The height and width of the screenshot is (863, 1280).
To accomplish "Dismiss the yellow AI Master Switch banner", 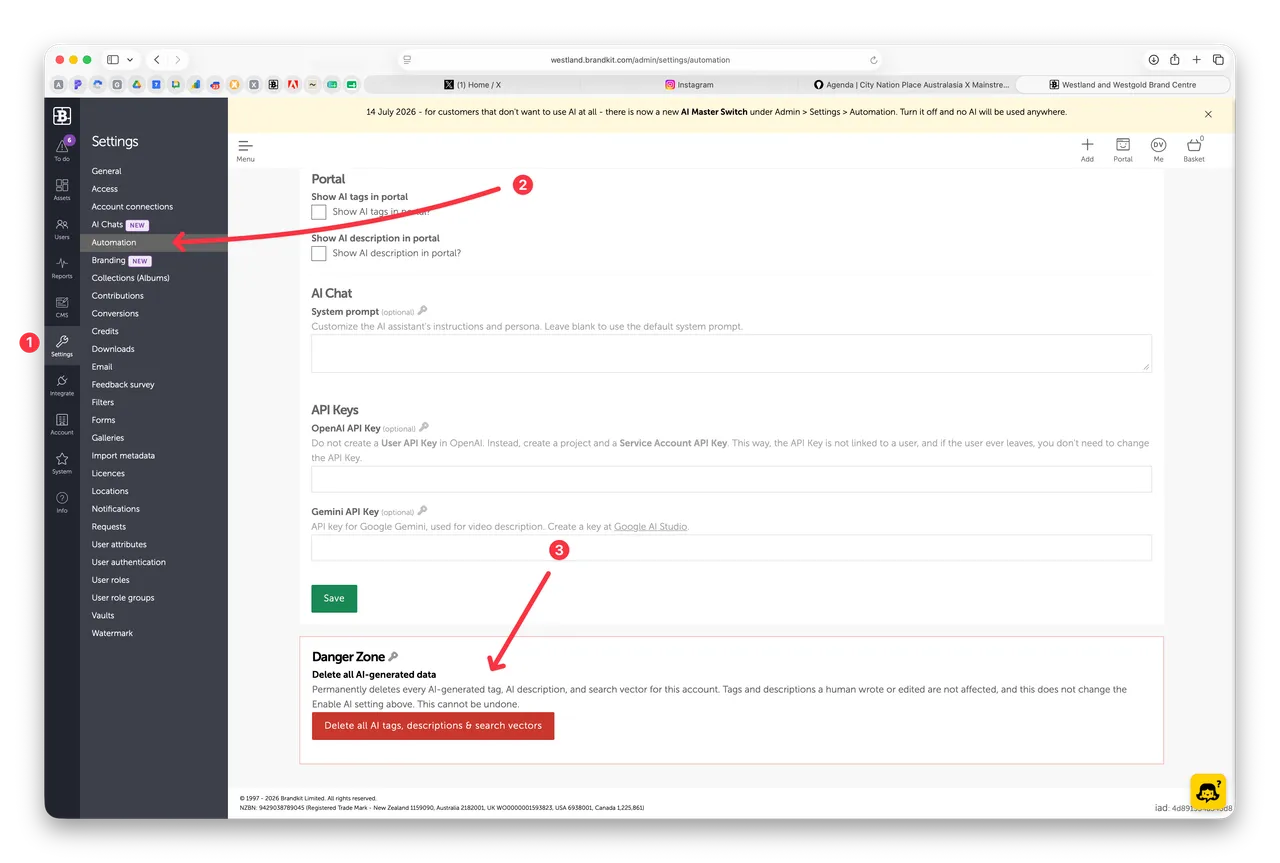I will click(1208, 114).
